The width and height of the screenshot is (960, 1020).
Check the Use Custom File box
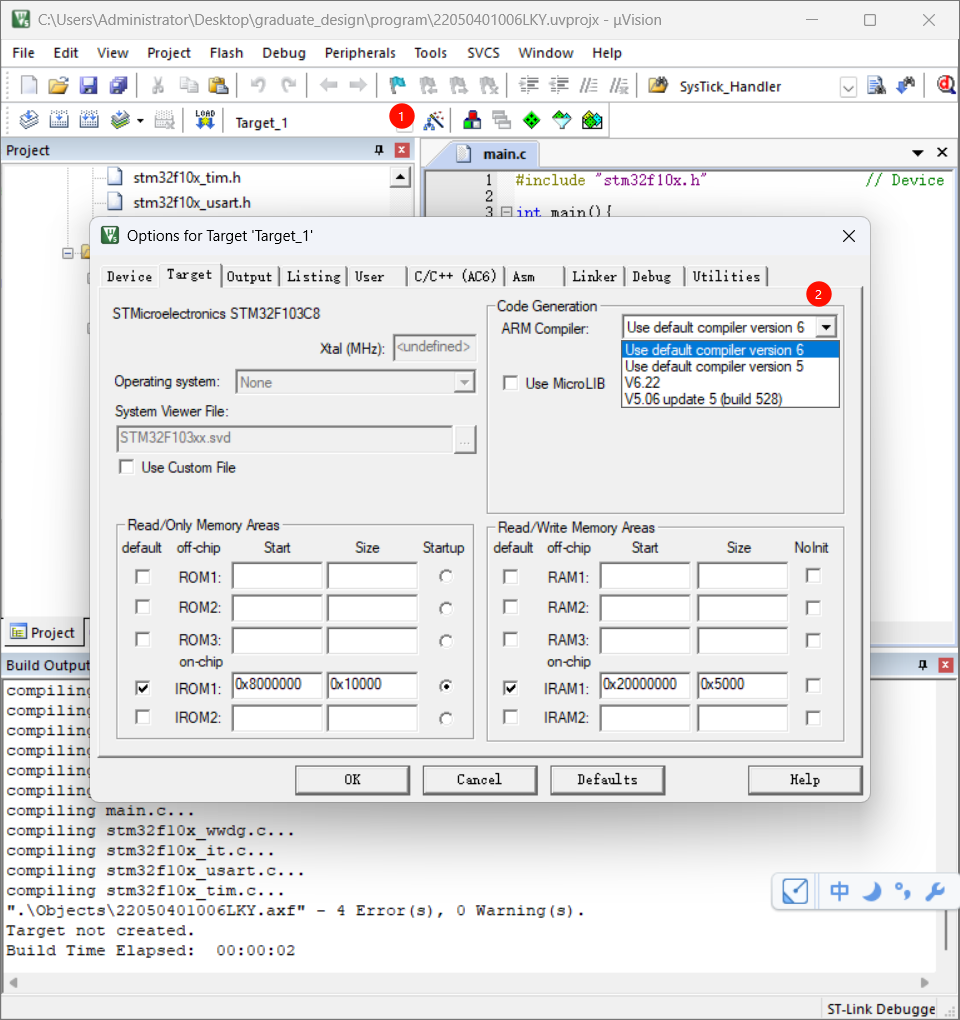pyautogui.click(x=127, y=467)
